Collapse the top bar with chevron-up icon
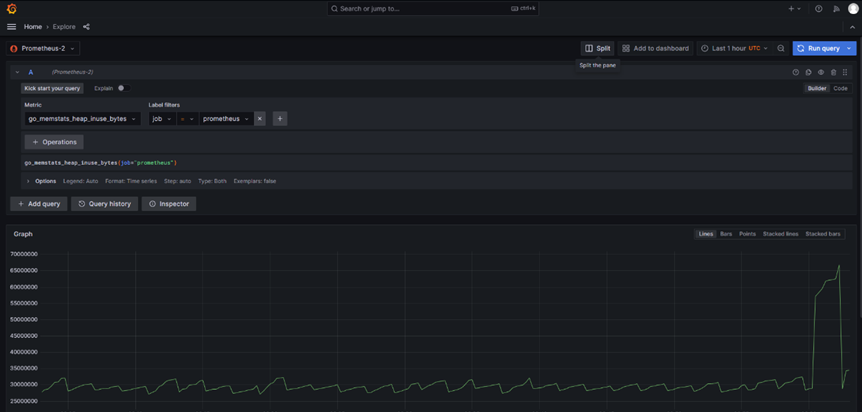 point(852,27)
